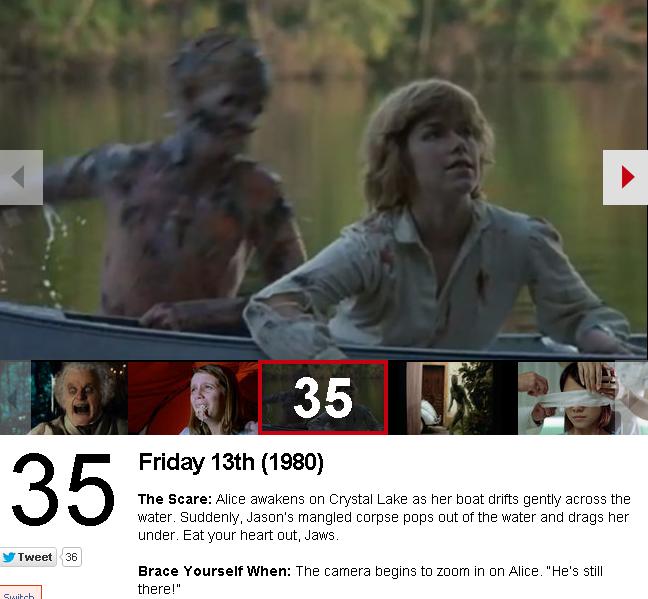Share this entry with the Tweet button
648x599 pixels.
coord(28,557)
